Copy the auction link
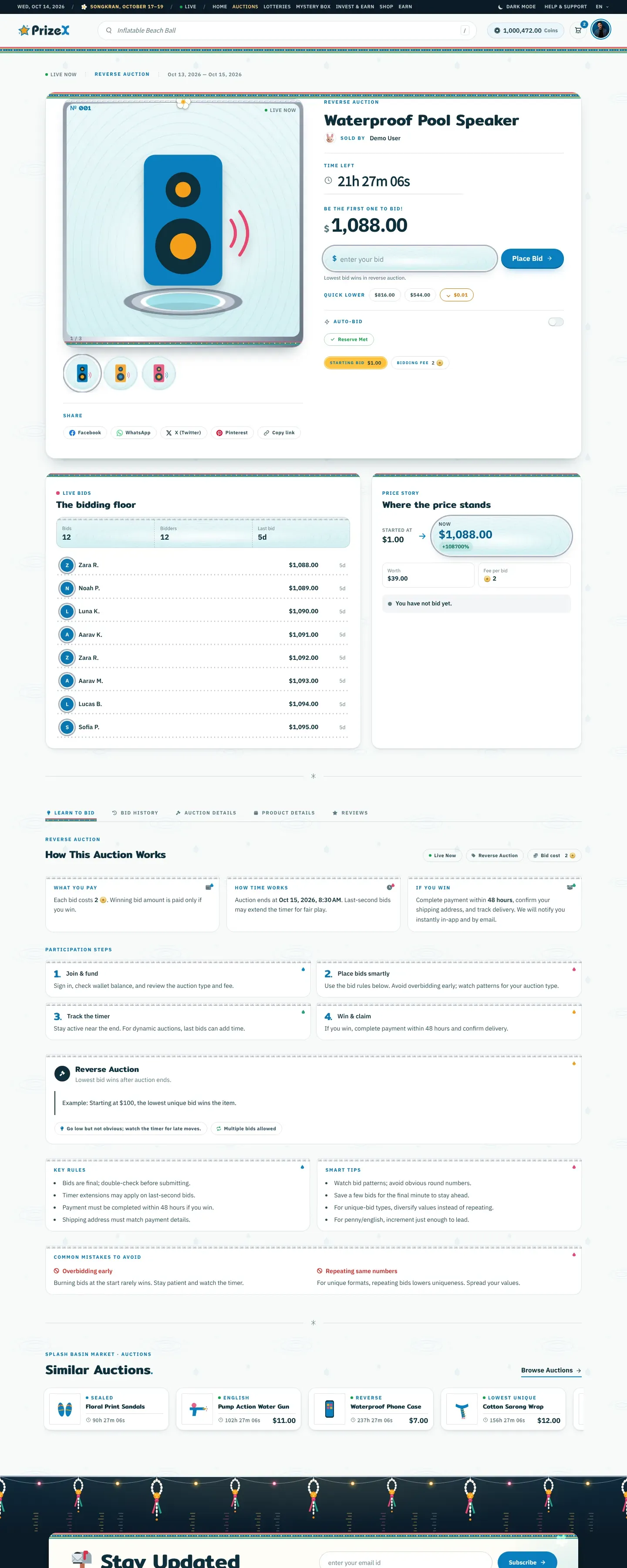Viewport: 627px width, 1568px height. [279, 433]
